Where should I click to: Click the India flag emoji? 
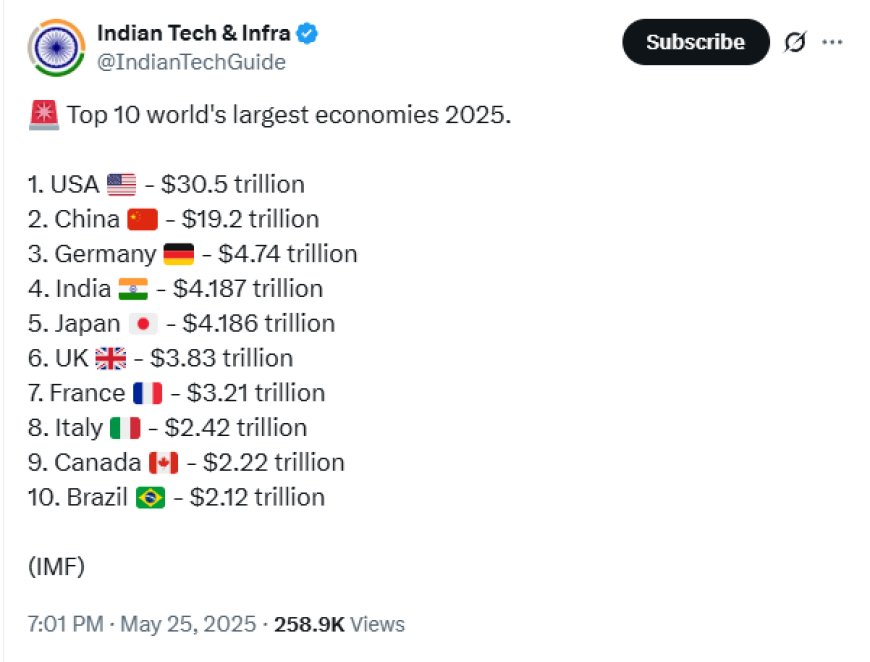tap(133, 289)
